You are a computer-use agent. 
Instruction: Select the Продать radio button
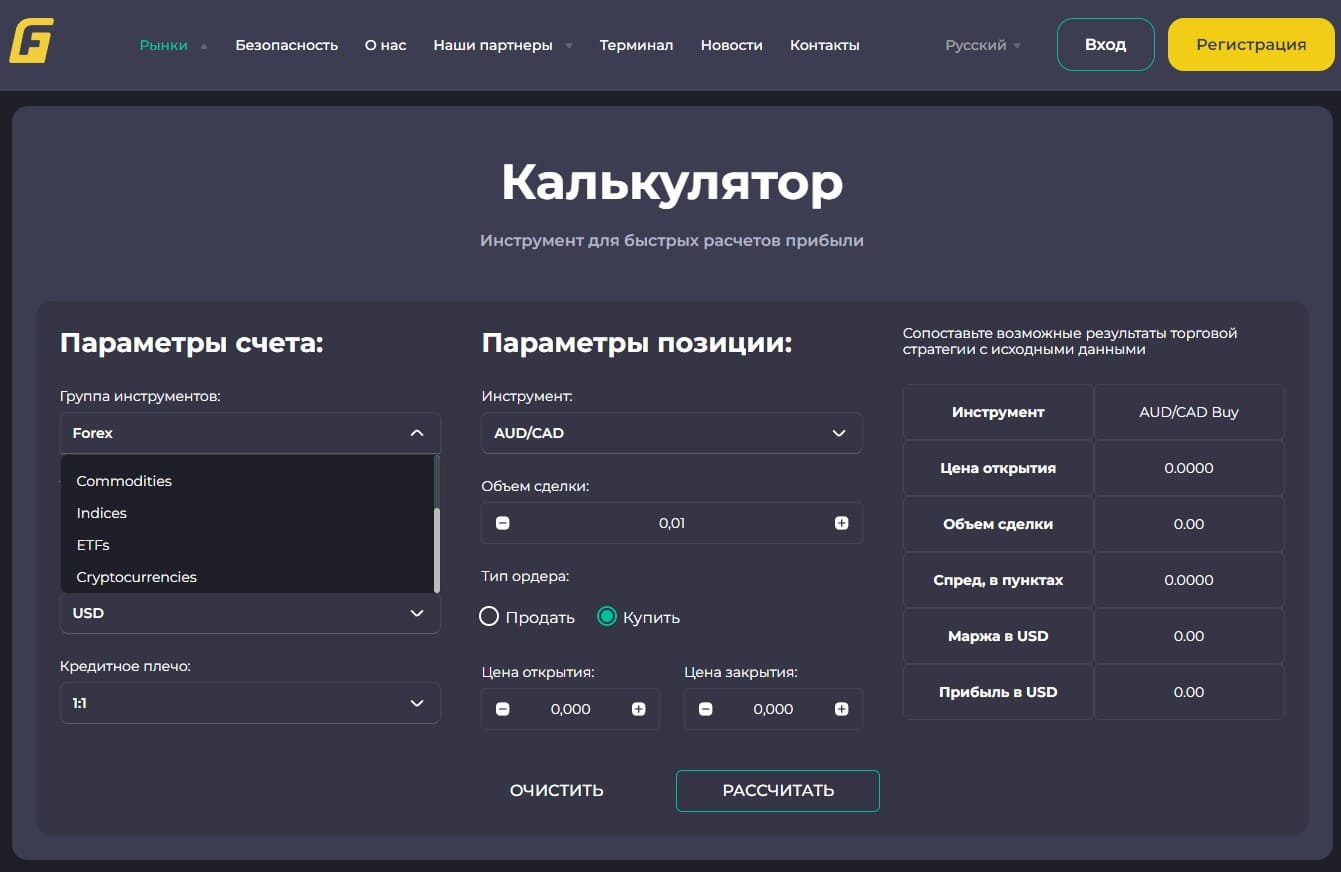pos(489,617)
